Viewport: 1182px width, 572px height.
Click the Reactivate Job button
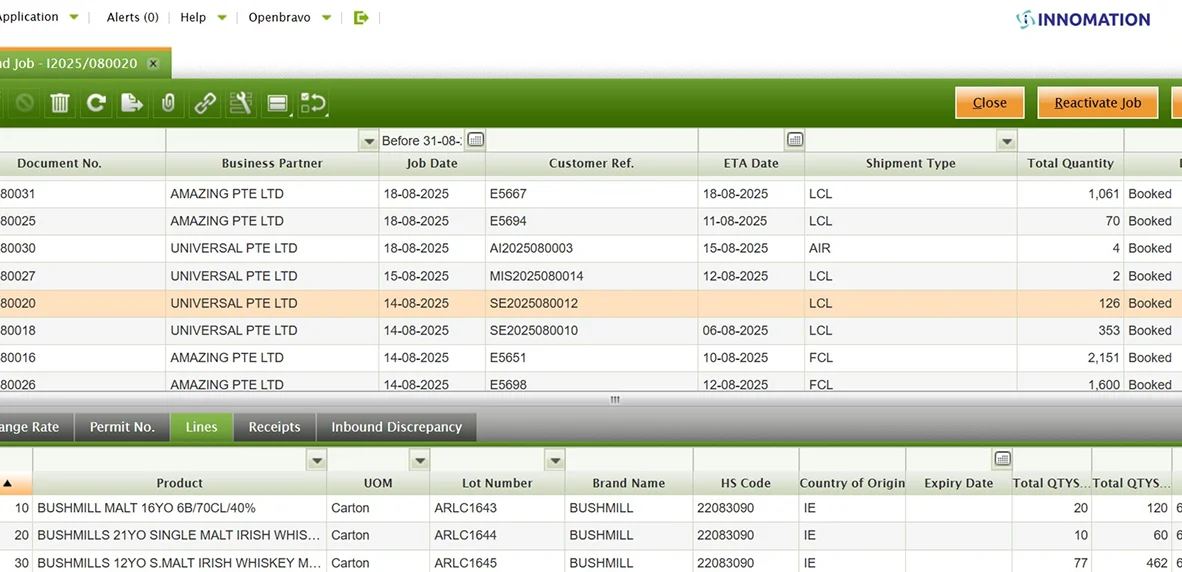click(1097, 103)
